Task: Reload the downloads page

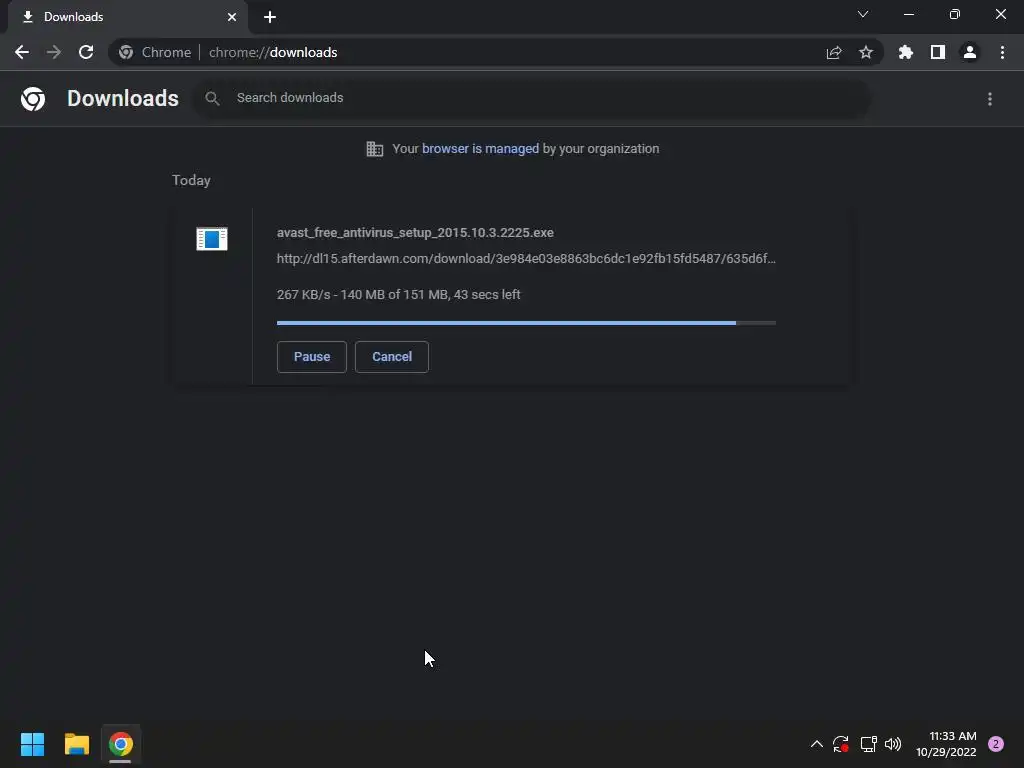Action: tap(86, 52)
